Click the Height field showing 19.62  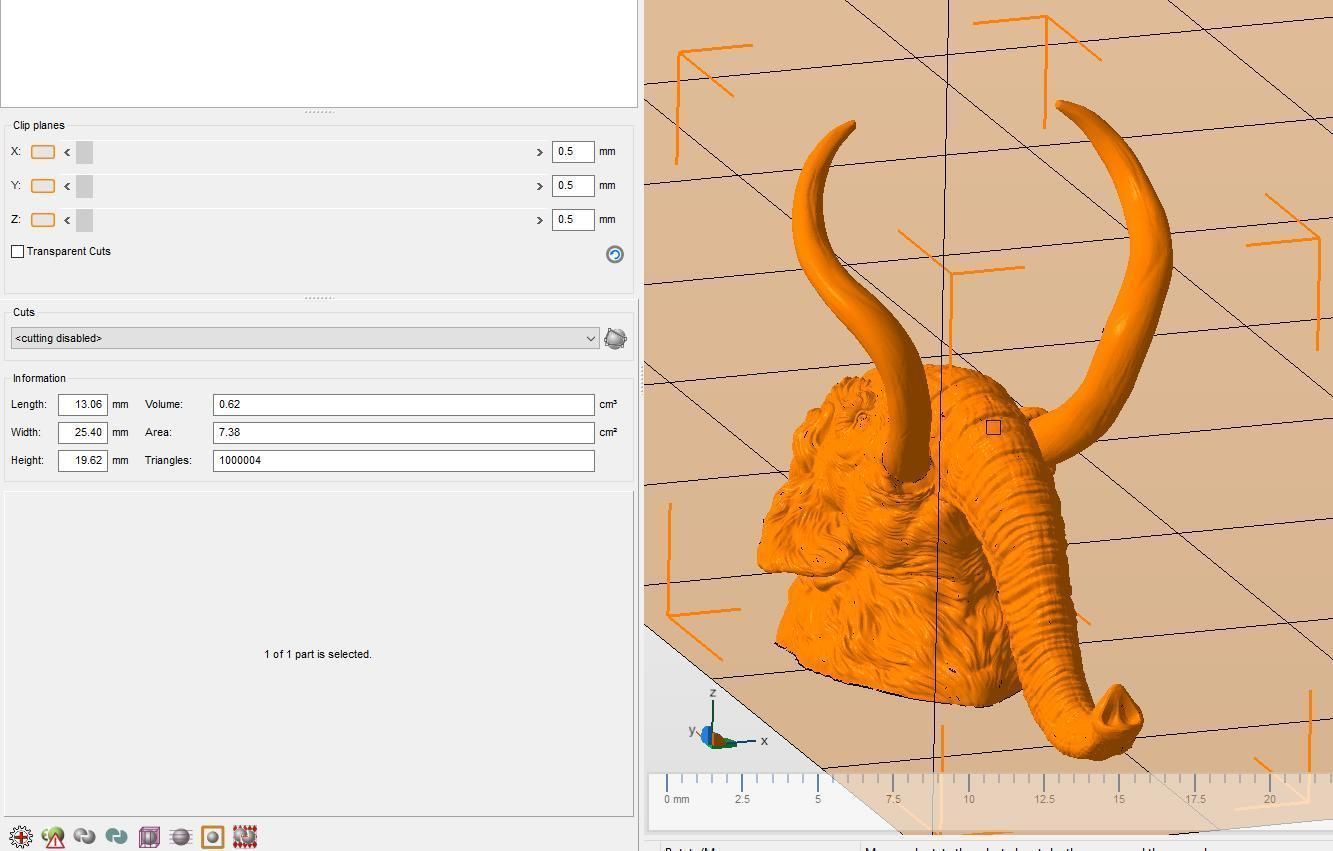(83, 460)
